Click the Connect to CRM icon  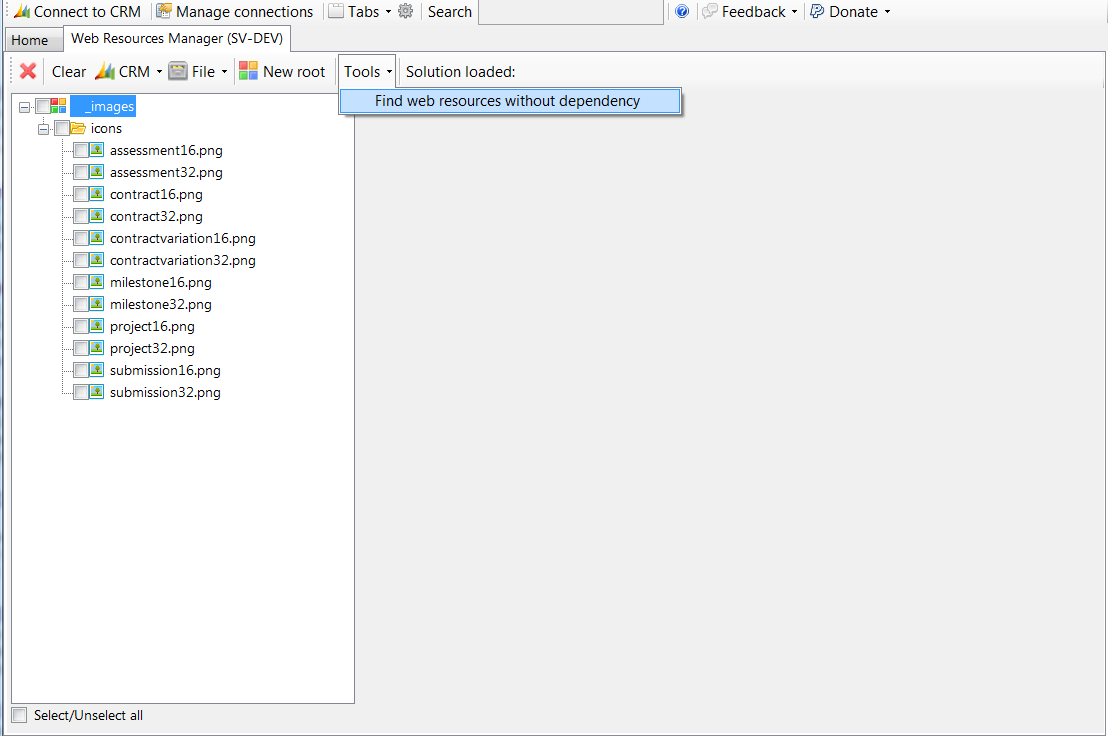pos(21,12)
